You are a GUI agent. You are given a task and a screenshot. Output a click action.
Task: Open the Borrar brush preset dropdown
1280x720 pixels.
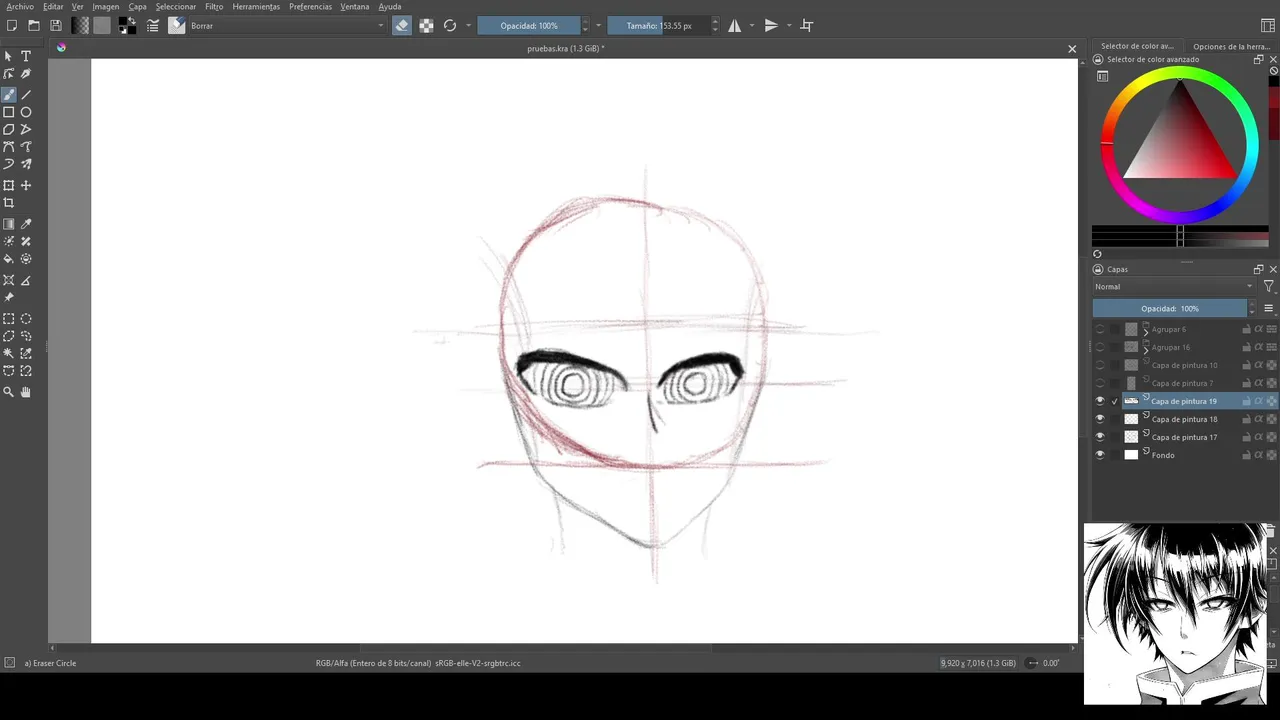pos(287,25)
